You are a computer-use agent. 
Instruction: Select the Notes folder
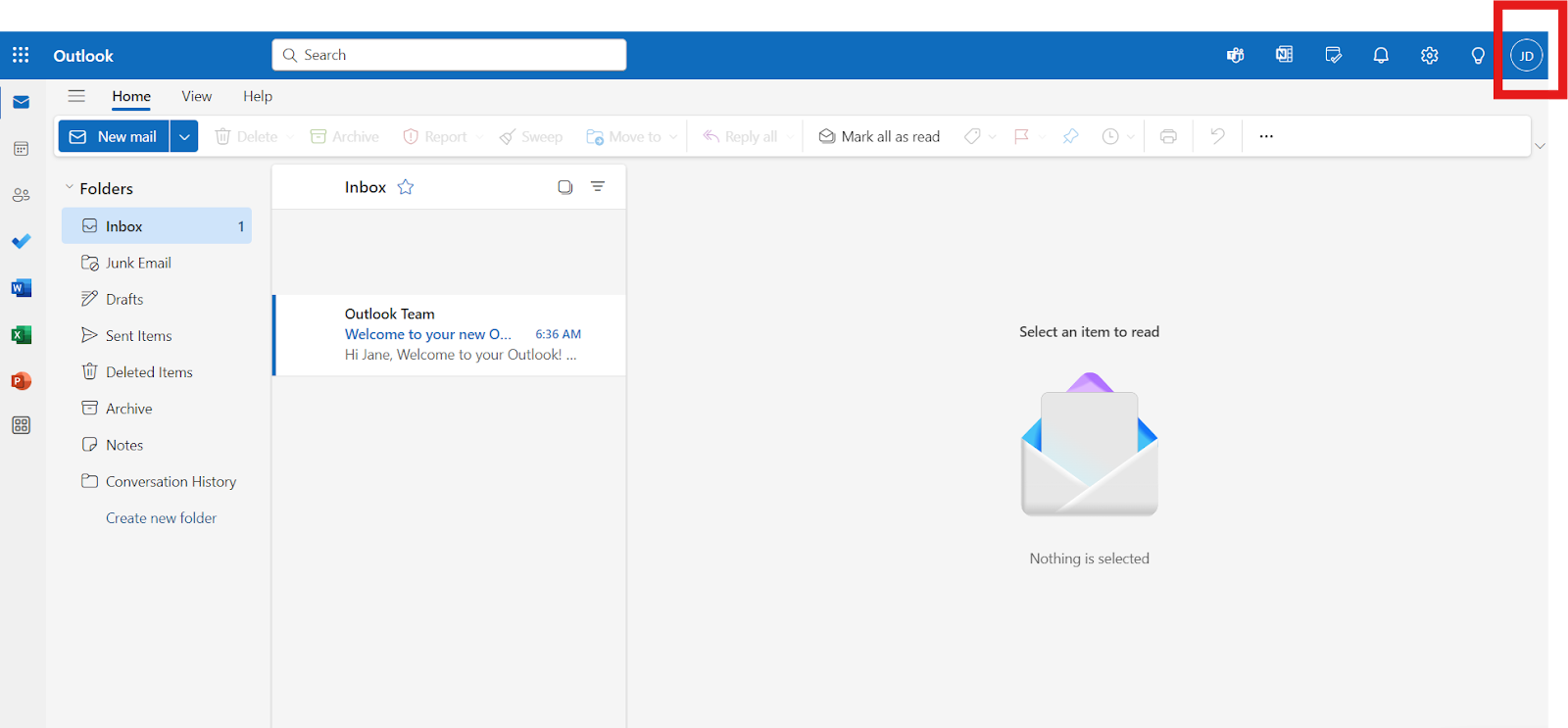point(157,445)
